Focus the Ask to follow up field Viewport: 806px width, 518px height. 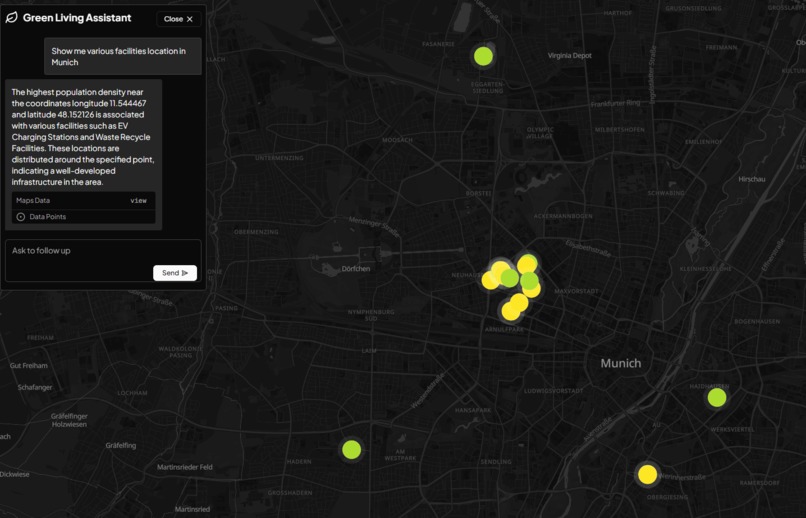pyautogui.click(x=103, y=260)
